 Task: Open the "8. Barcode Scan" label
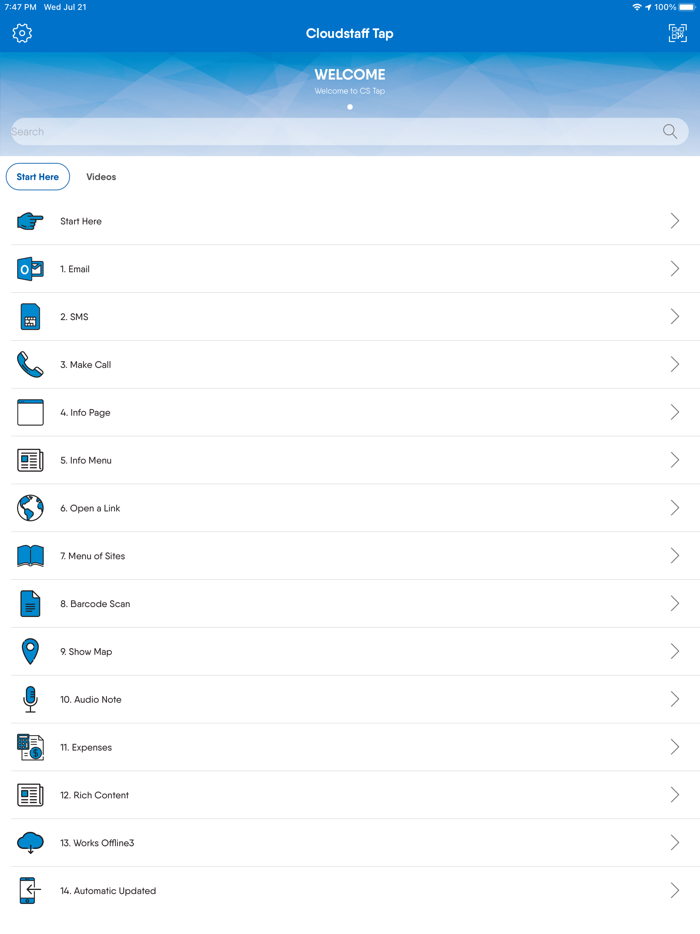(x=95, y=603)
